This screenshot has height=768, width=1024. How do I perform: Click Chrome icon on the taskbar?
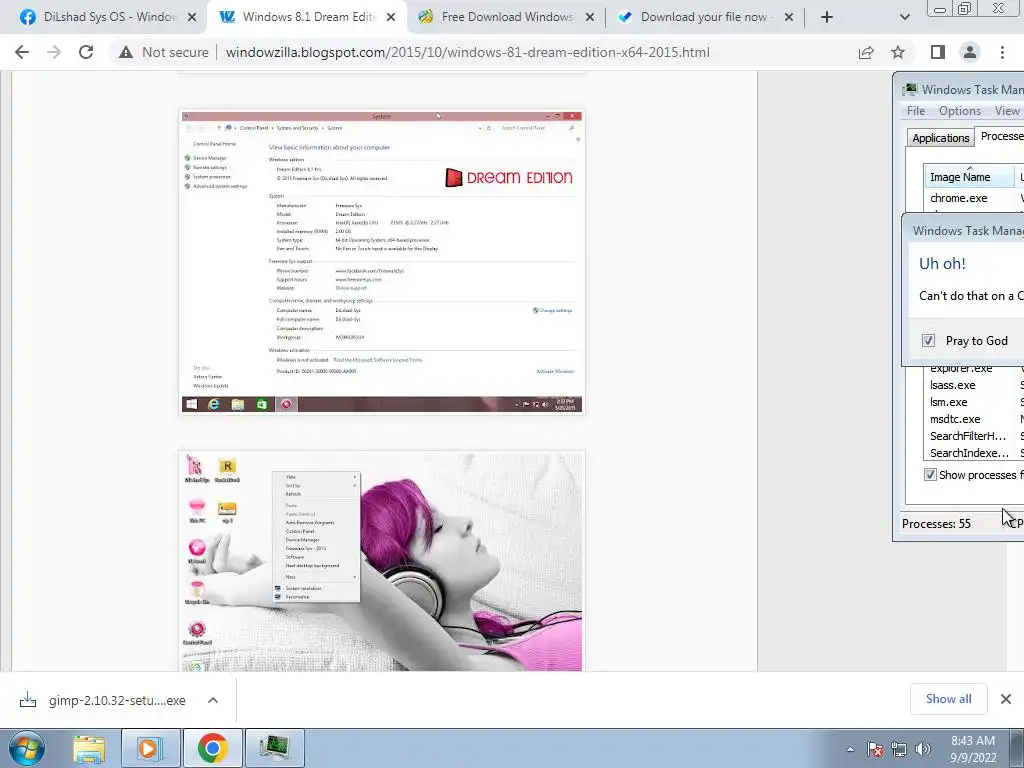point(212,748)
